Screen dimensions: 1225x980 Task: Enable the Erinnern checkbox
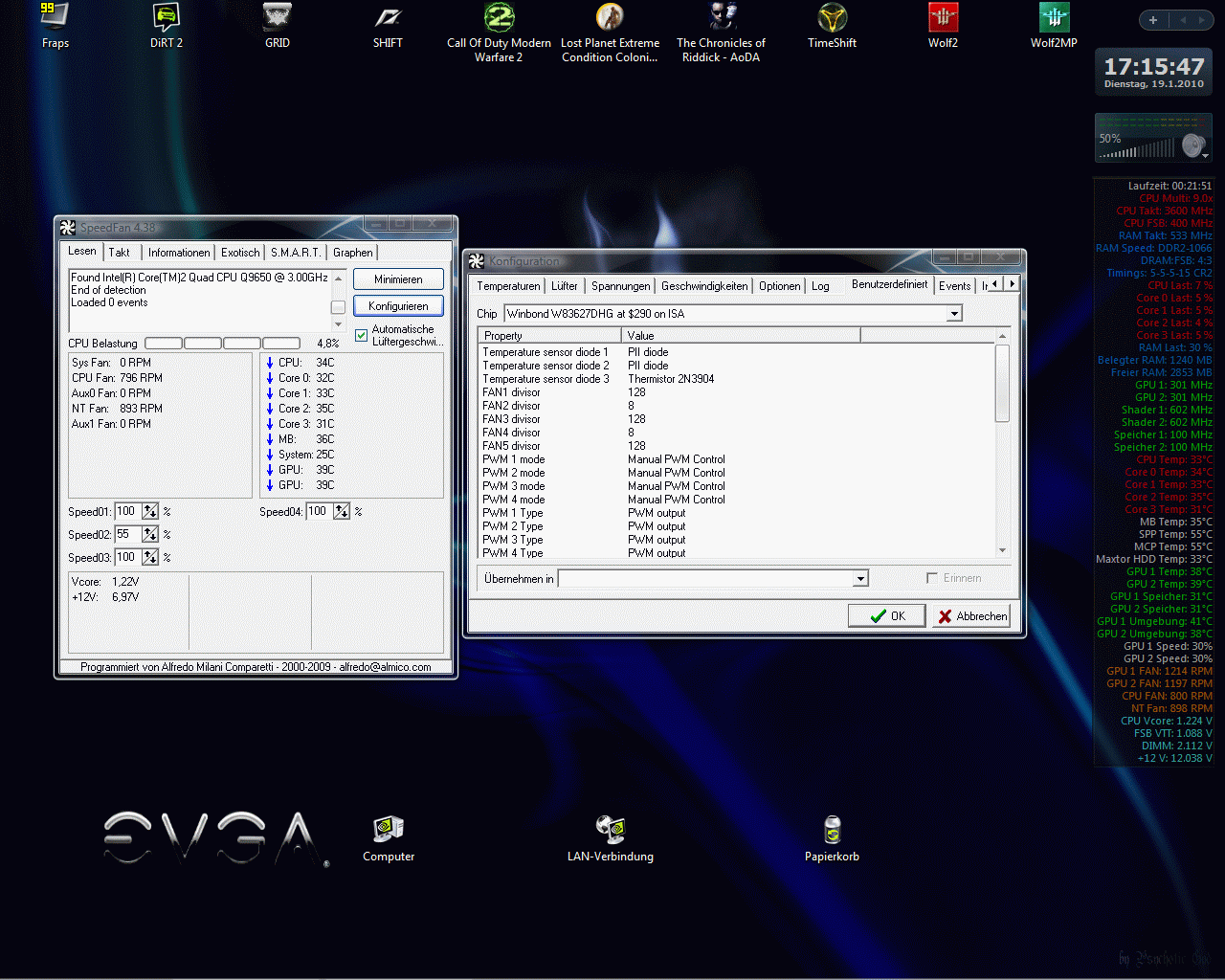932,578
